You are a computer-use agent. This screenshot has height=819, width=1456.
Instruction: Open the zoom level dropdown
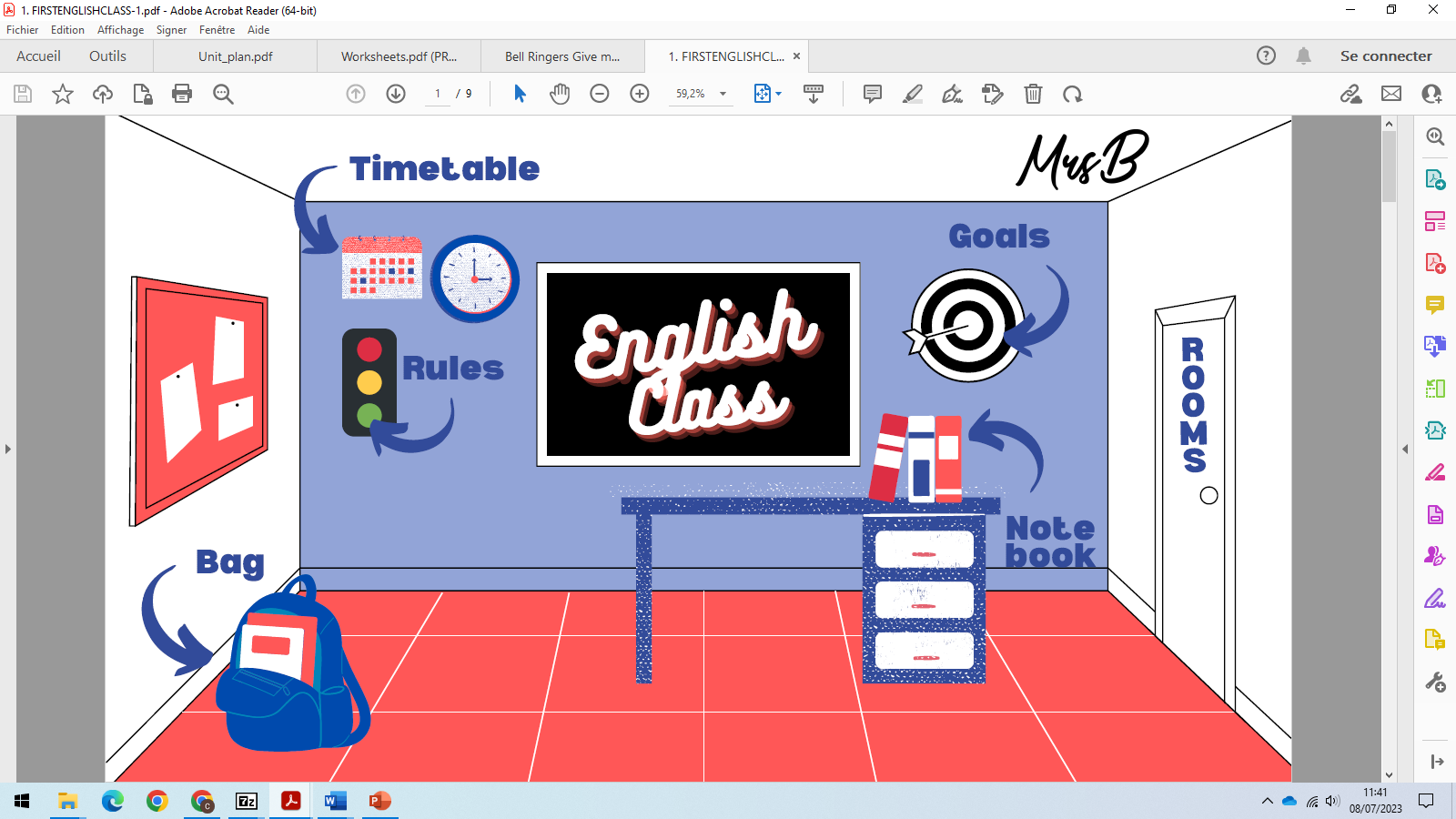723,94
